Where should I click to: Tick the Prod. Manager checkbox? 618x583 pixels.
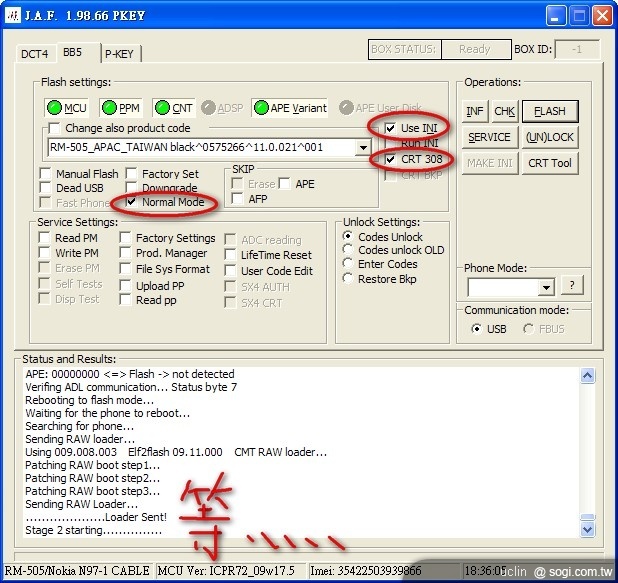(125, 253)
